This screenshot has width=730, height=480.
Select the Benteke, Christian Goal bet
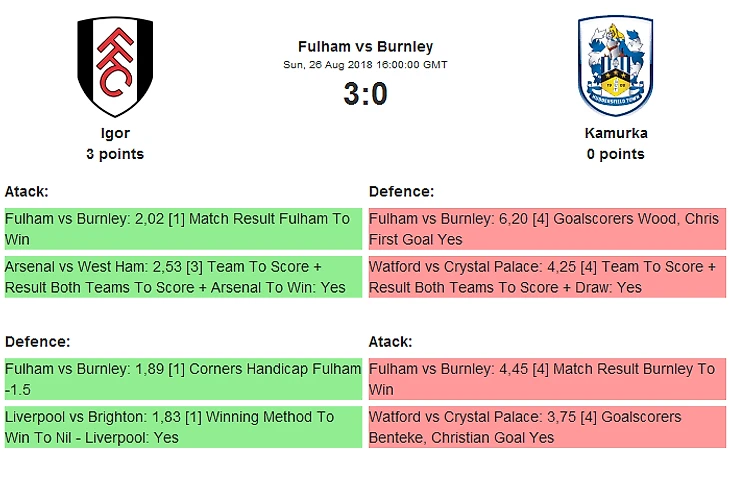(x=546, y=427)
